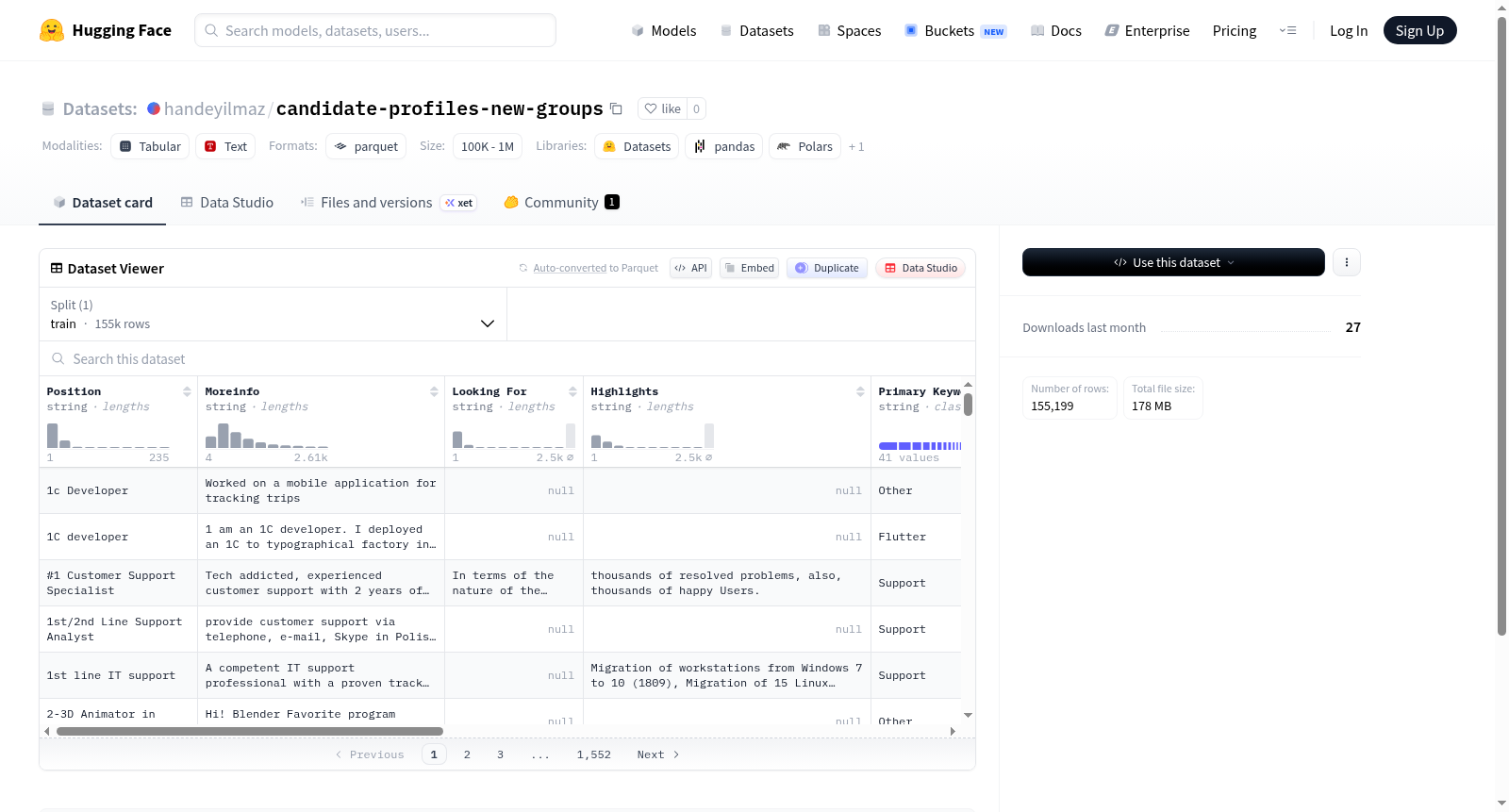Open Buckets in the navigation
This screenshot has height=812, width=1509.
point(955,30)
